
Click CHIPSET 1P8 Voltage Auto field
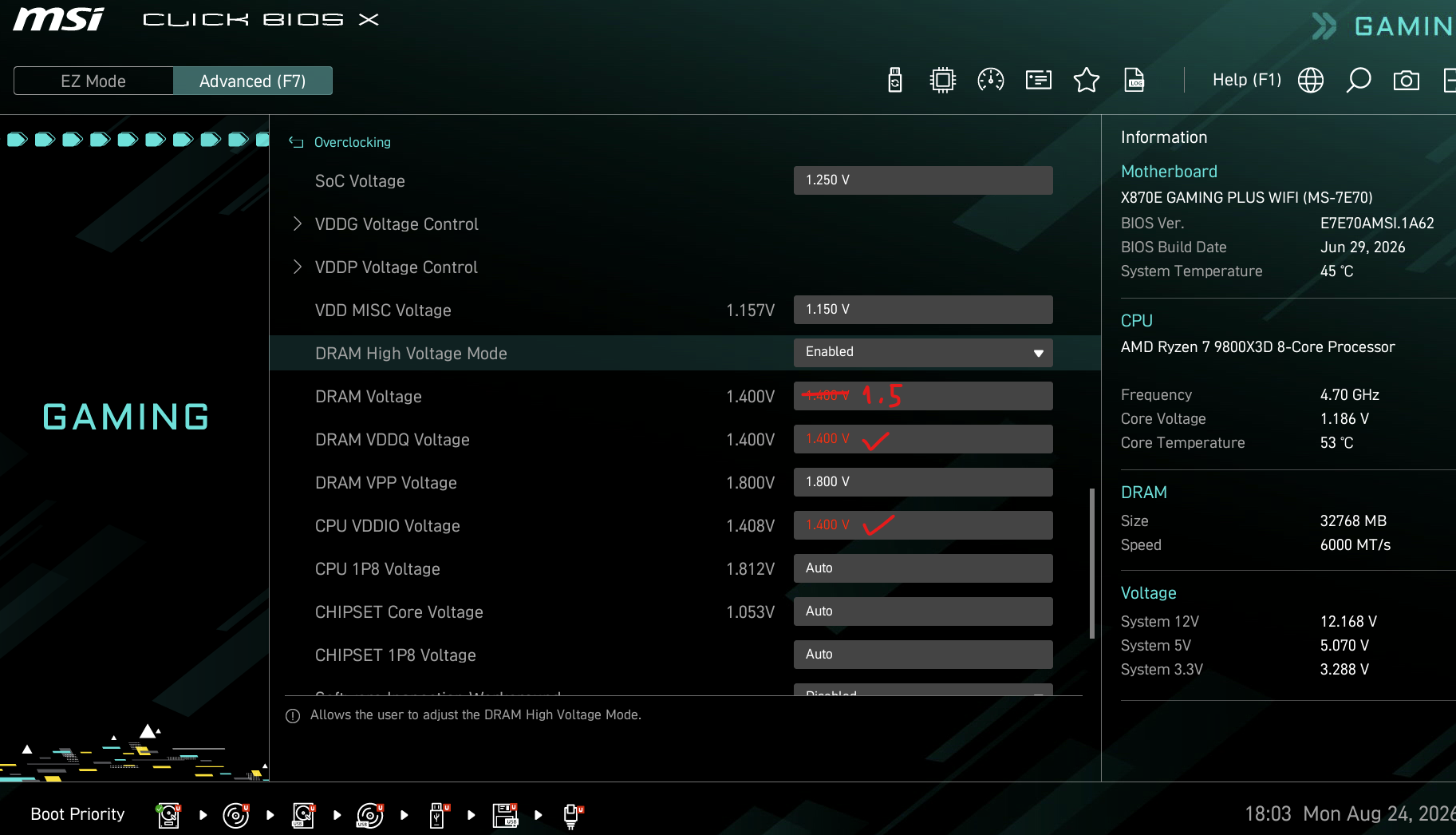click(923, 655)
